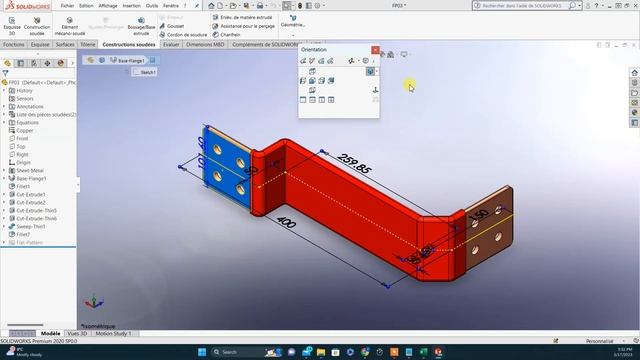Click the Bossage/Base extrudé tool

(141, 26)
